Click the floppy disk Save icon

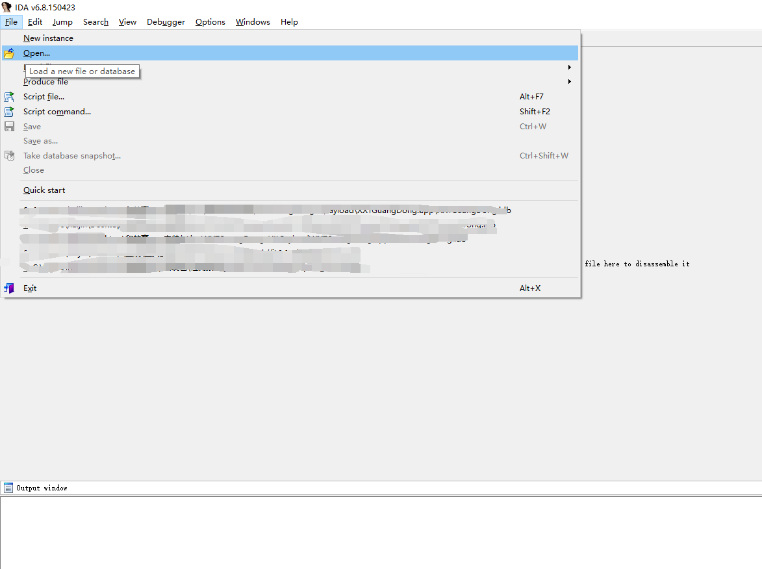[x=9, y=126]
